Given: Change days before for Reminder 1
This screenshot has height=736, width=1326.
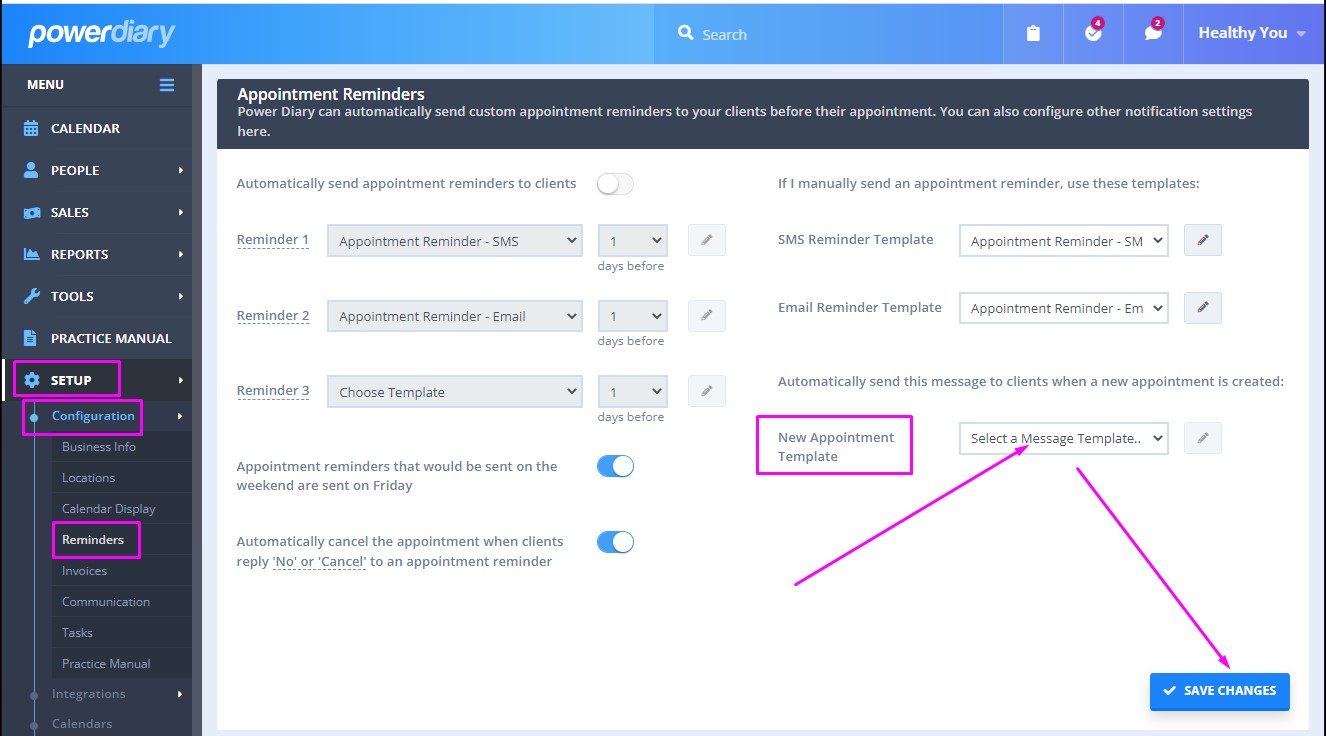Looking at the screenshot, I should tap(632, 239).
